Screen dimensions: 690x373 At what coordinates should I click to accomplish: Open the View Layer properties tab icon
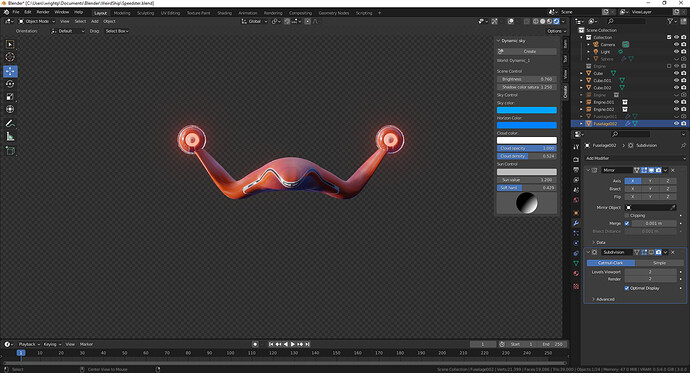point(576,180)
